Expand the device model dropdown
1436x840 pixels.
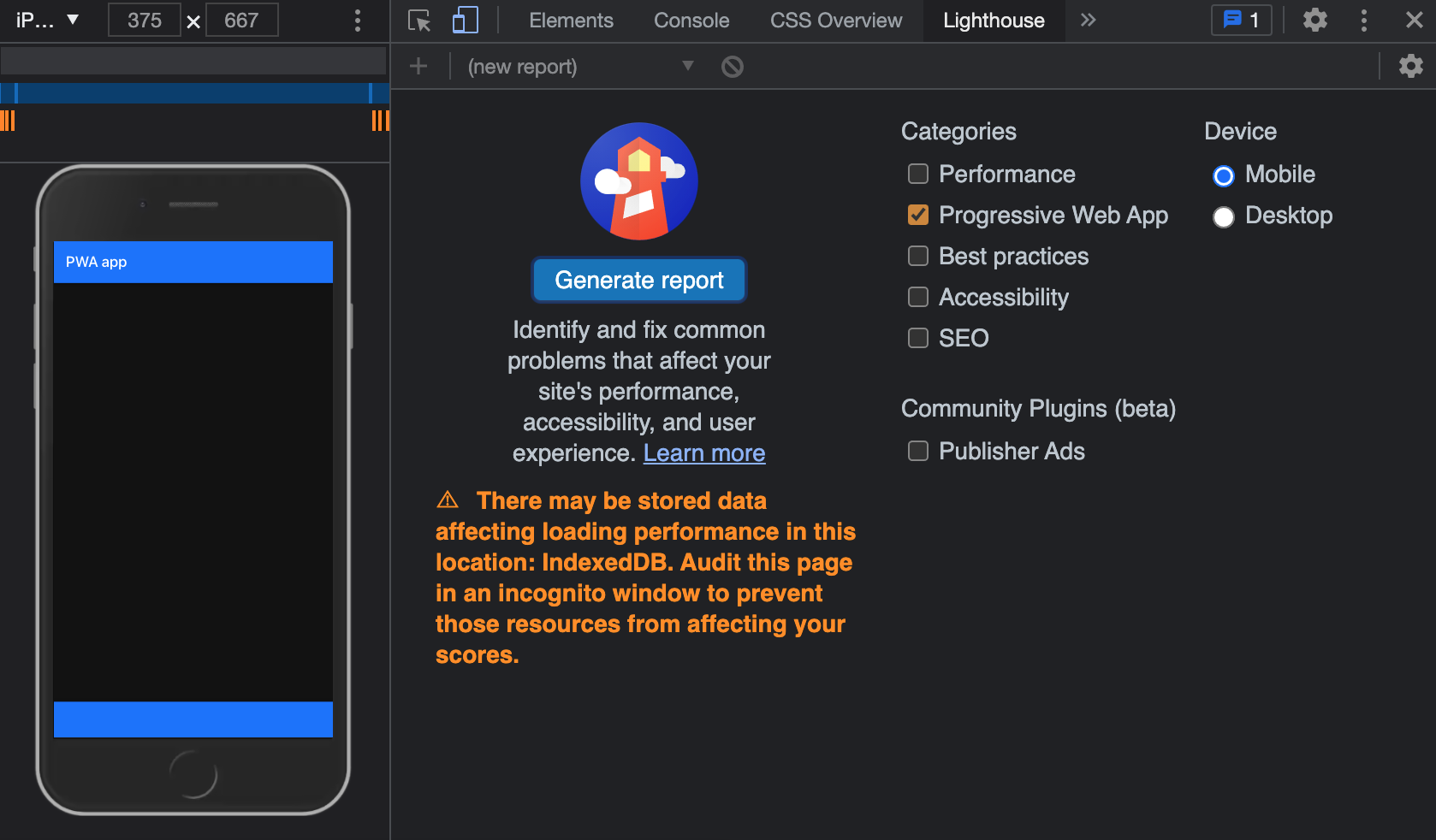[48, 20]
